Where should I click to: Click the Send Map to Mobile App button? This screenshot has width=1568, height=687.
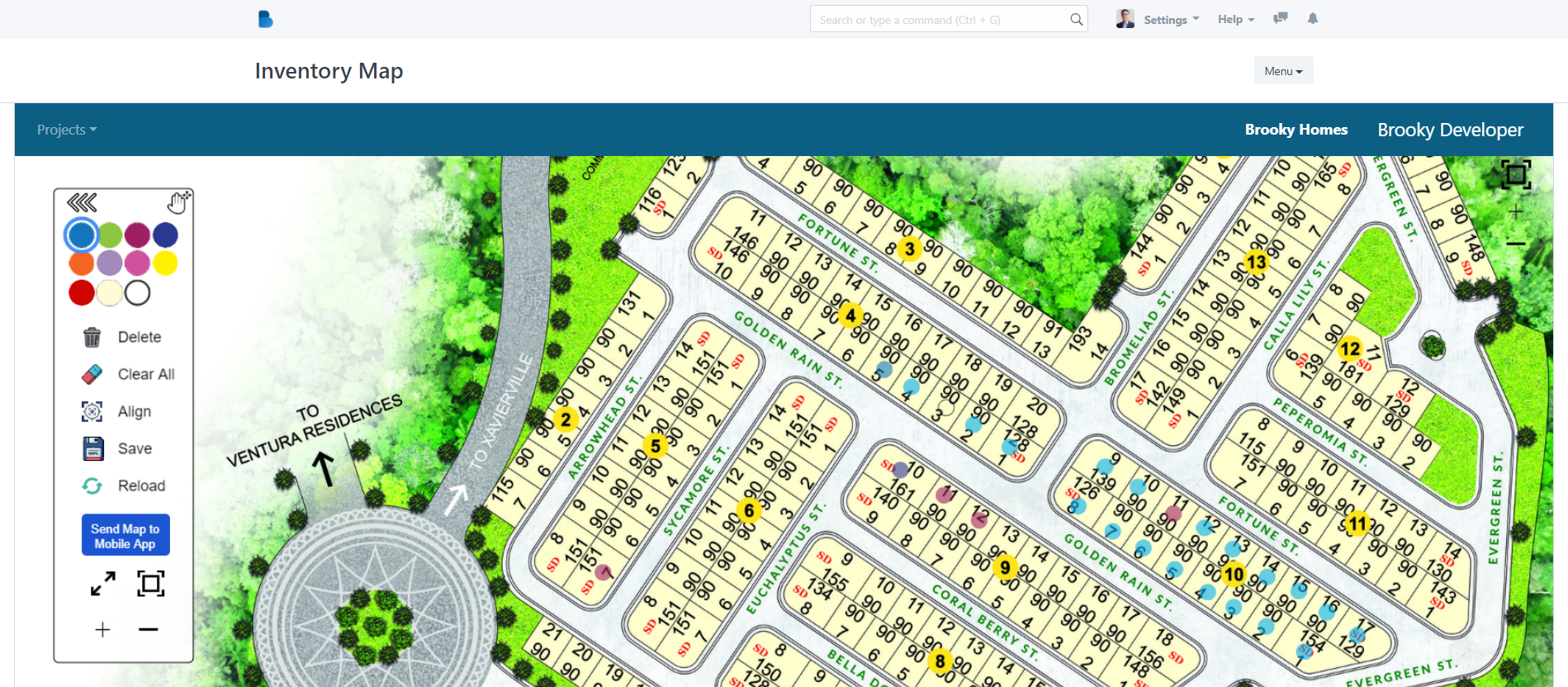[126, 536]
